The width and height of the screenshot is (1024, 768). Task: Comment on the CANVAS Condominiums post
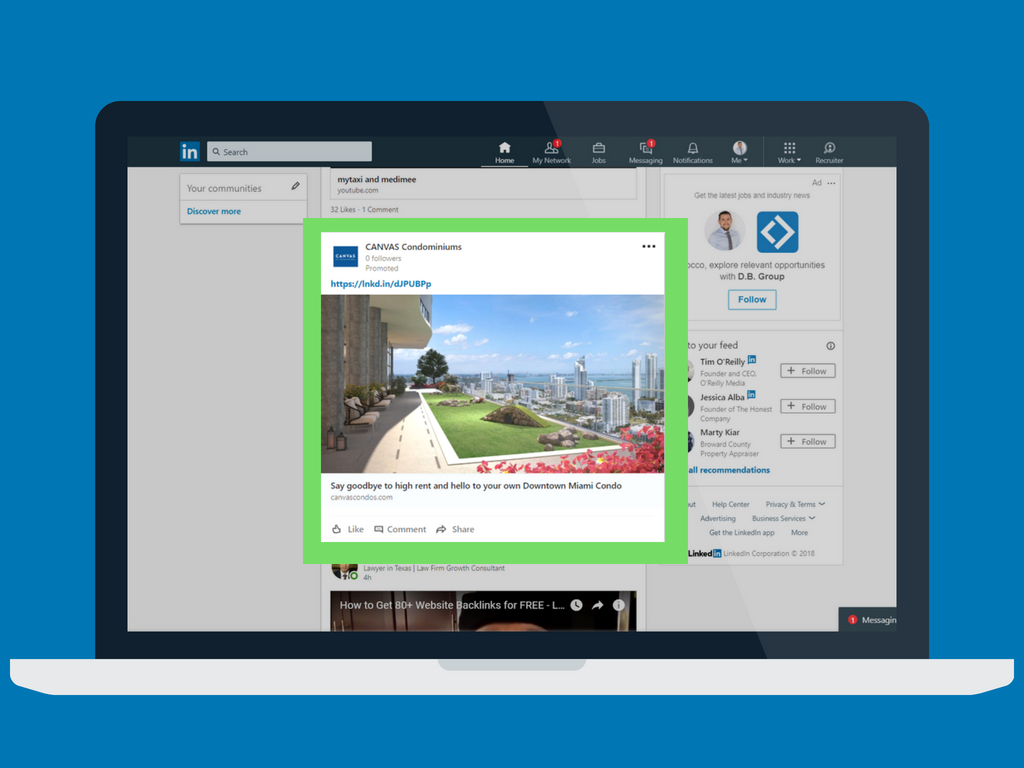tap(400, 529)
